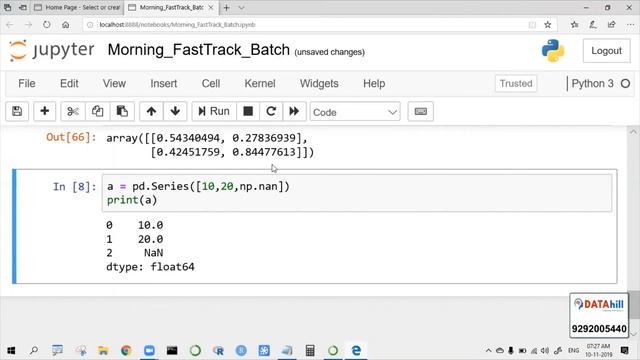The width and height of the screenshot is (640, 360).
Task: Refresh the browser page
Action: point(47,25)
